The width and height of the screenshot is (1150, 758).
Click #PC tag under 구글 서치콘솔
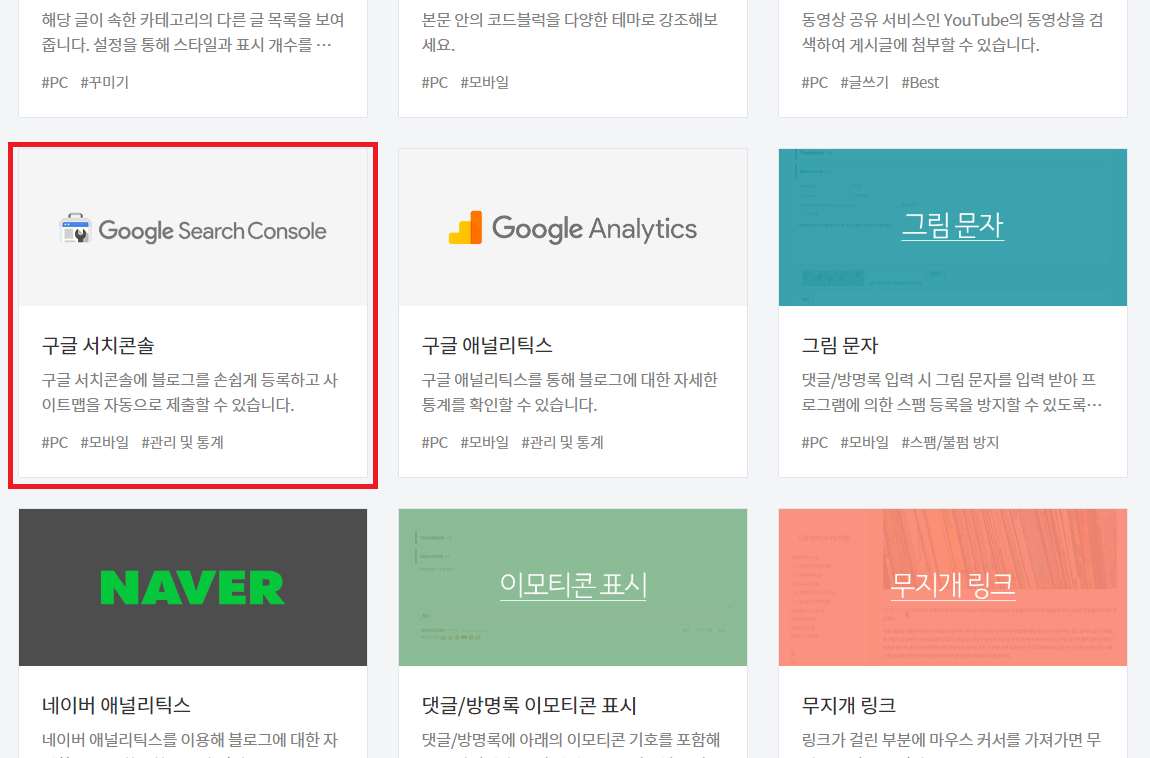(x=55, y=442)
